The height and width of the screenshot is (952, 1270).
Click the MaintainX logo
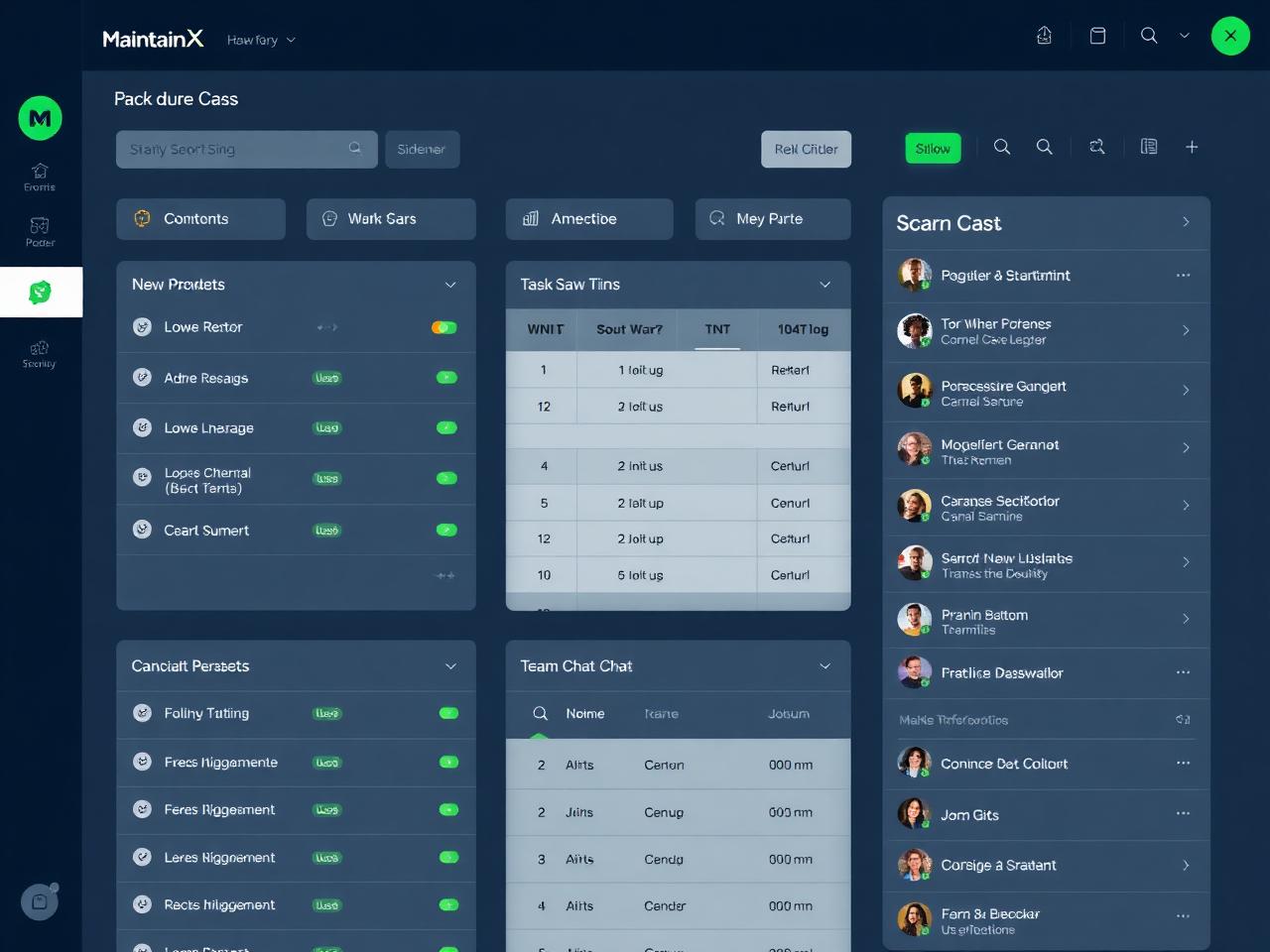pyautogui.click(x=153, y=39)
